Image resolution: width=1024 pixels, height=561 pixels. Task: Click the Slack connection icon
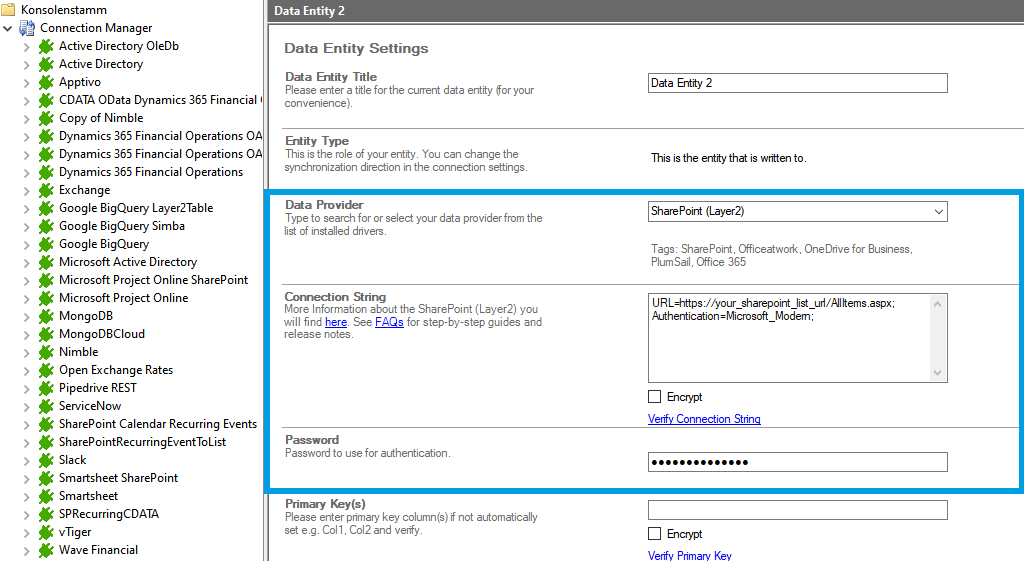click(x=46, y=460)
